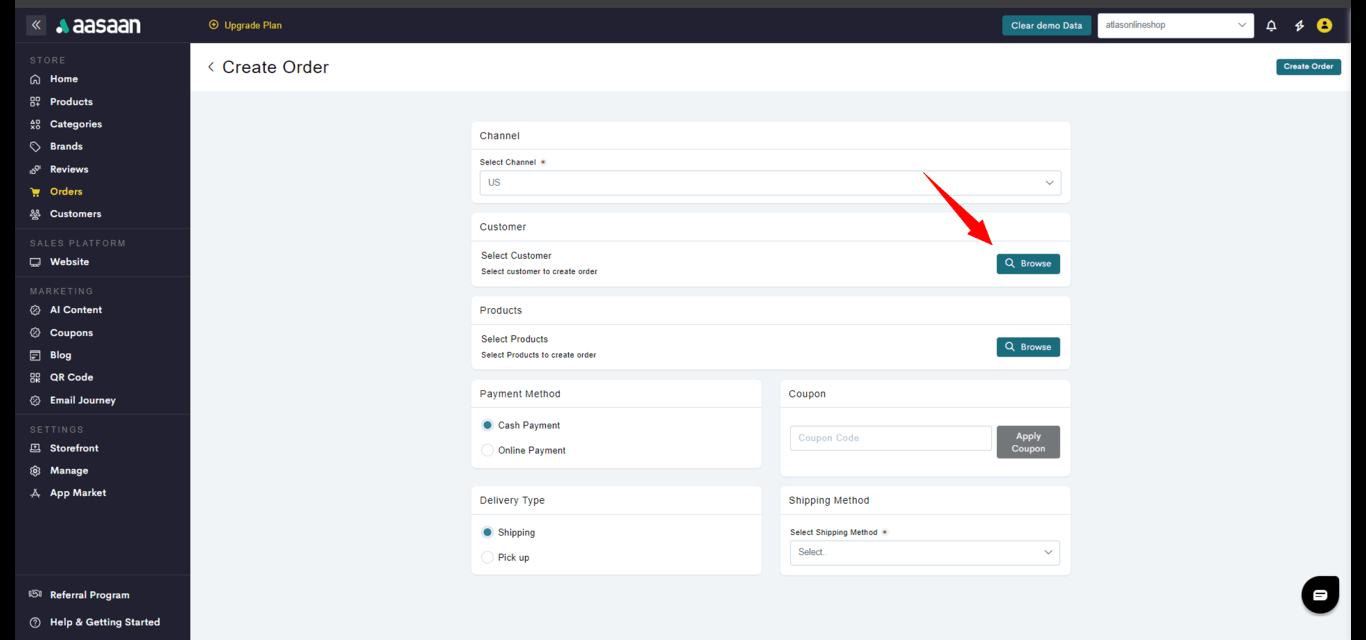The image size is (1366, 640).
Task: Click the Clear demo Data button
Action: tap(1046, 26)
